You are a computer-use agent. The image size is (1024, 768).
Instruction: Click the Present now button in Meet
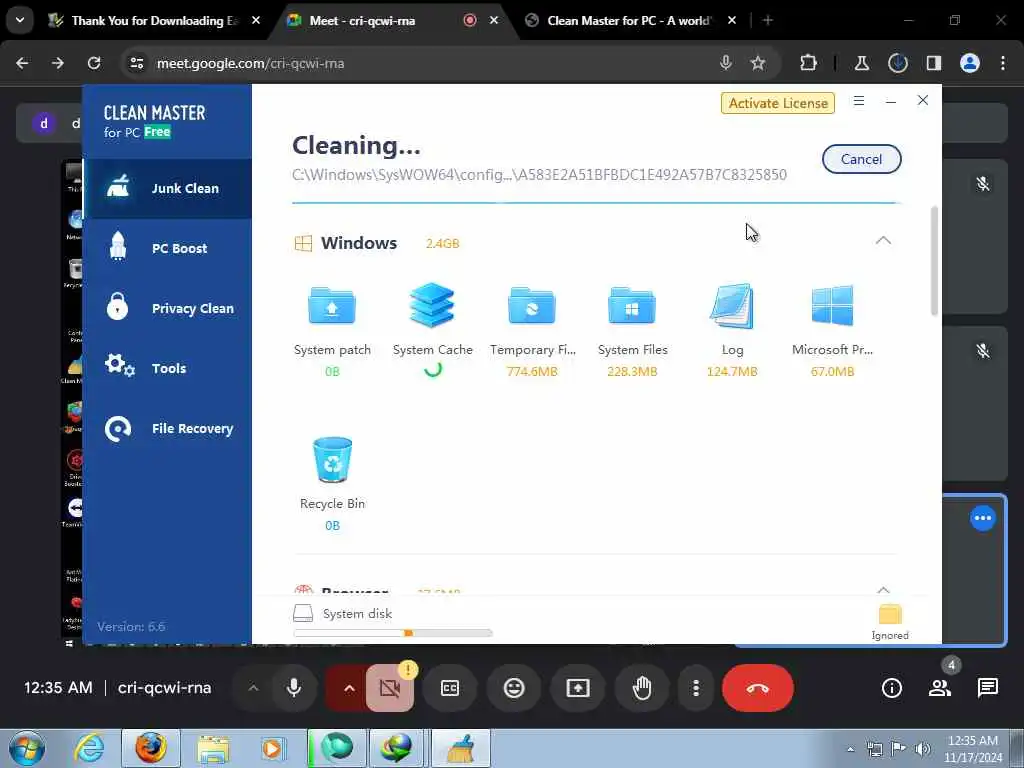(x=578, y=688)
